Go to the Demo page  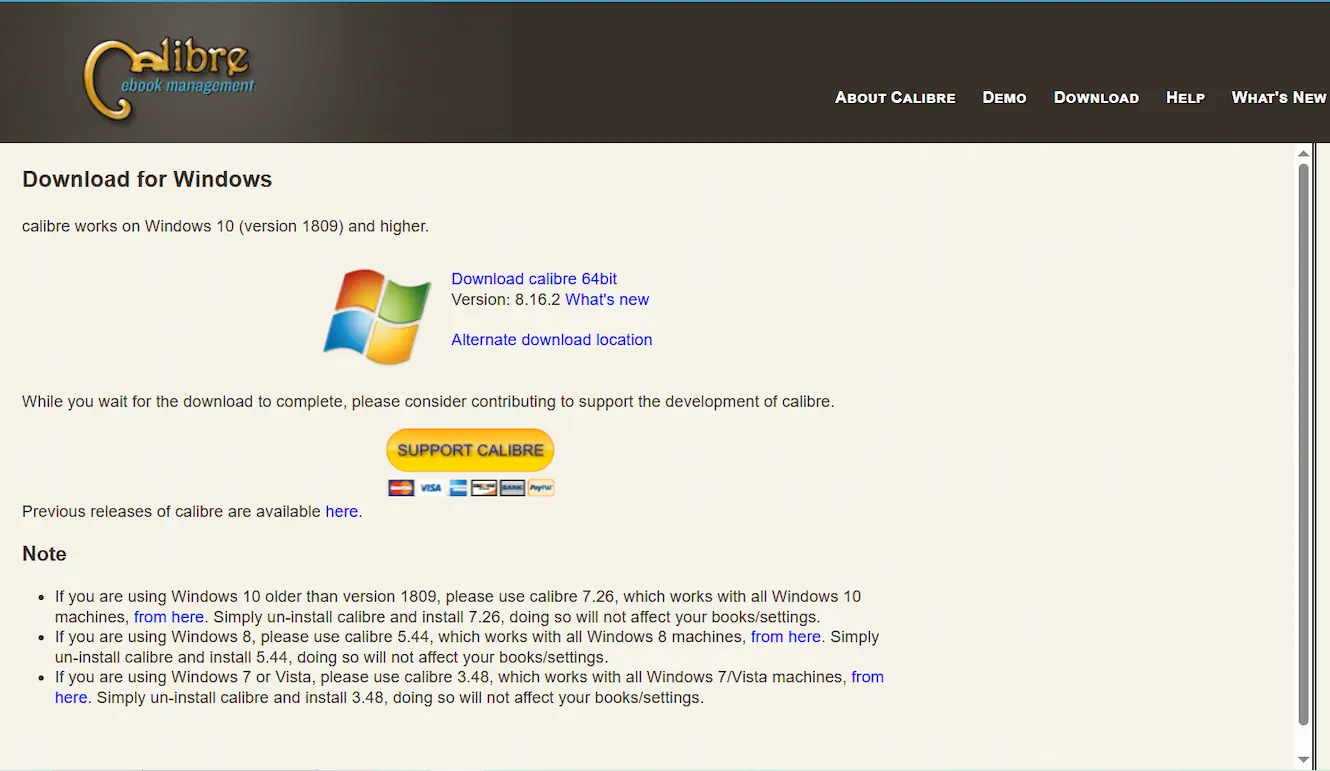[x=1004, y=97]
